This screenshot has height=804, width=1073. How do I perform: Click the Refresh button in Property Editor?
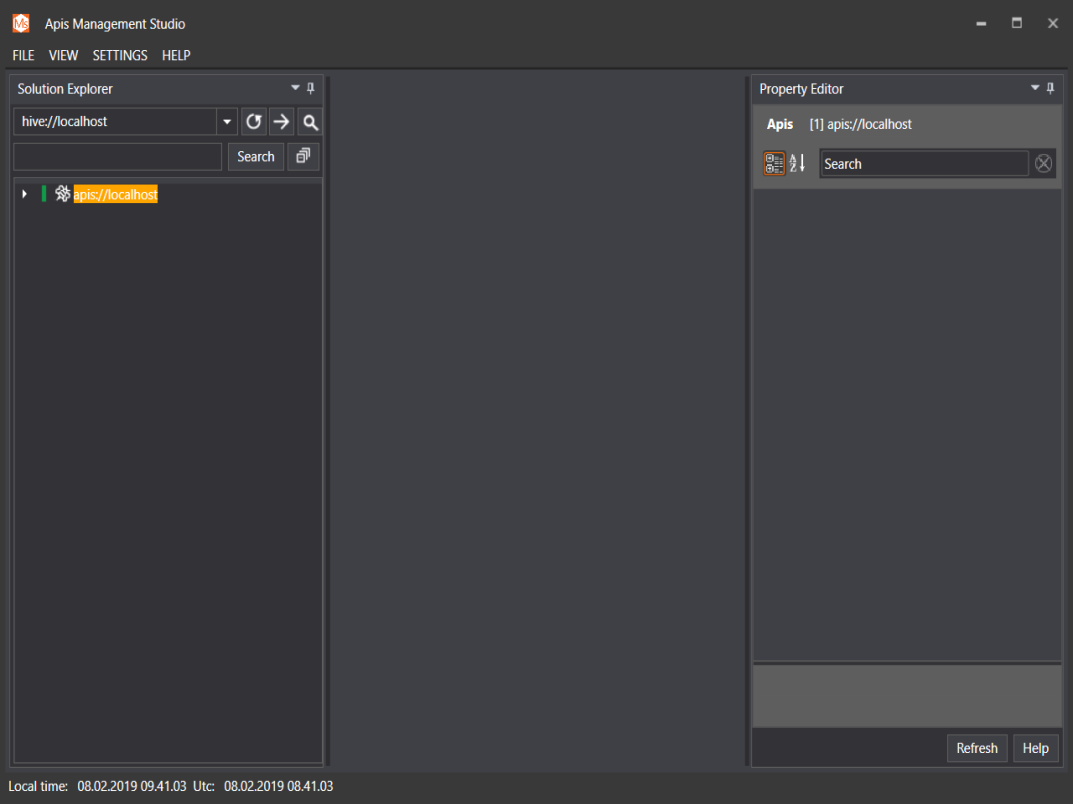(977, 748)
